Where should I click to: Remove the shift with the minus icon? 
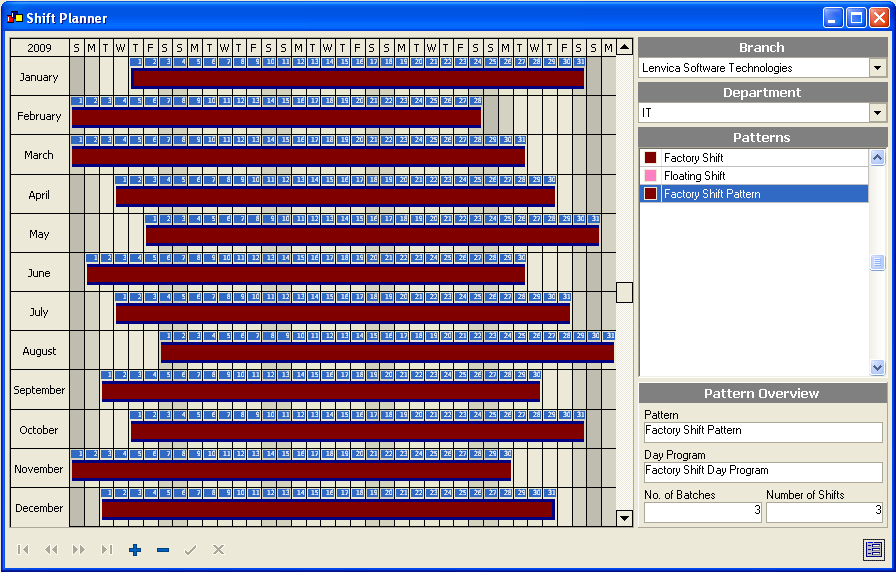[x=163, y=550]
